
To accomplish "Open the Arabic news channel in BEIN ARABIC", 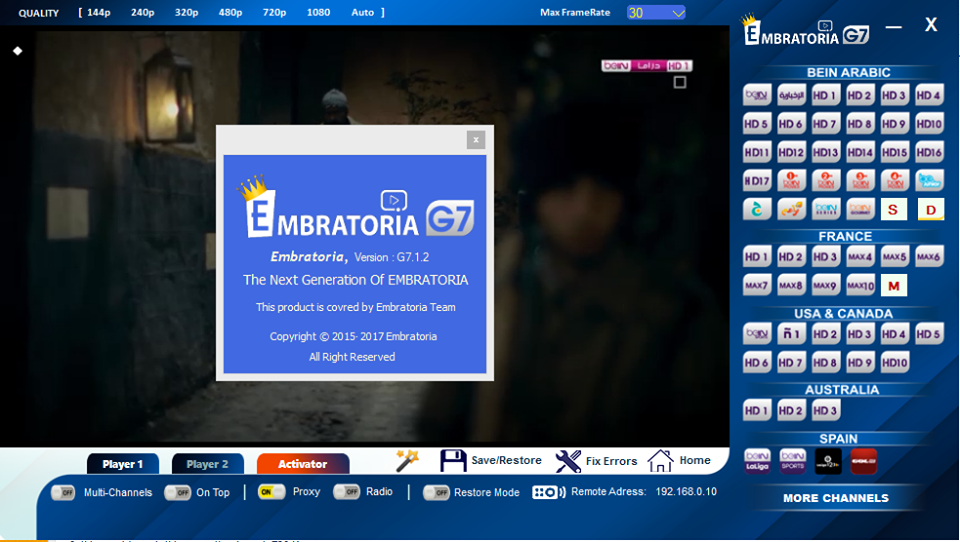I will 791,95.
